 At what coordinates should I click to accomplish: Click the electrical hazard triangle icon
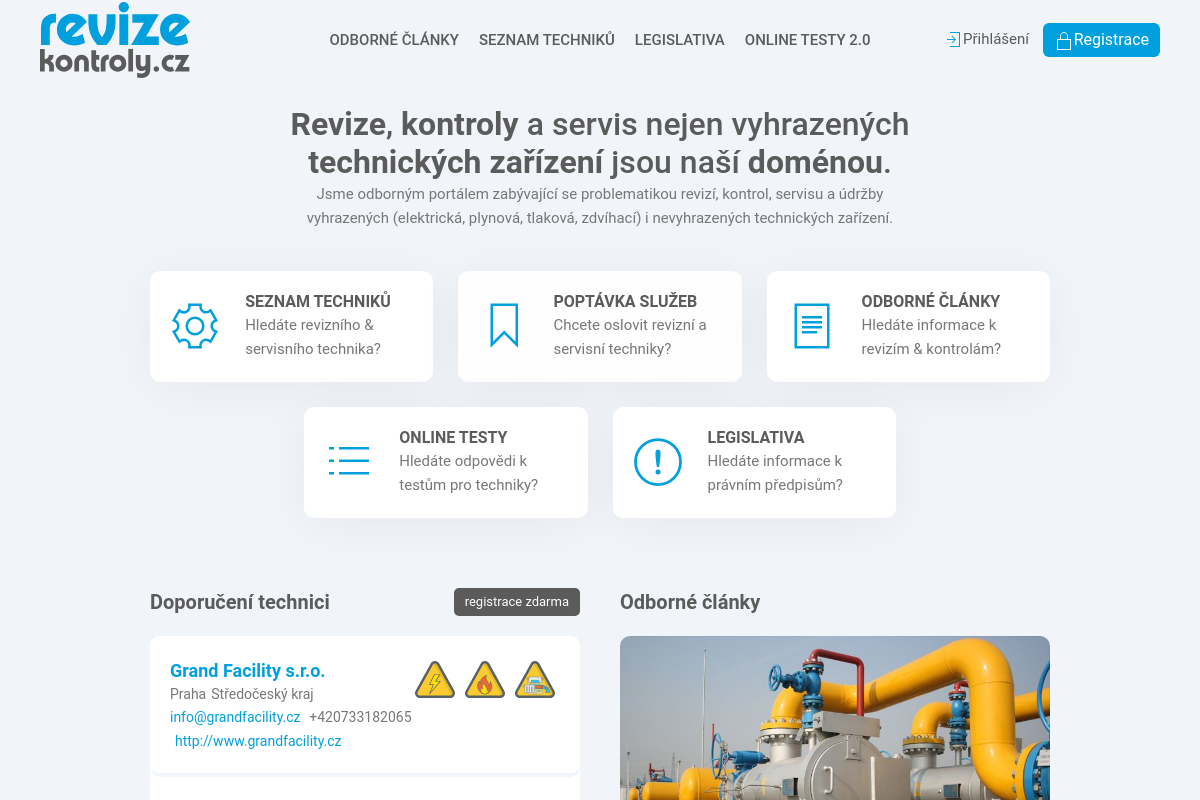point(435,680)
